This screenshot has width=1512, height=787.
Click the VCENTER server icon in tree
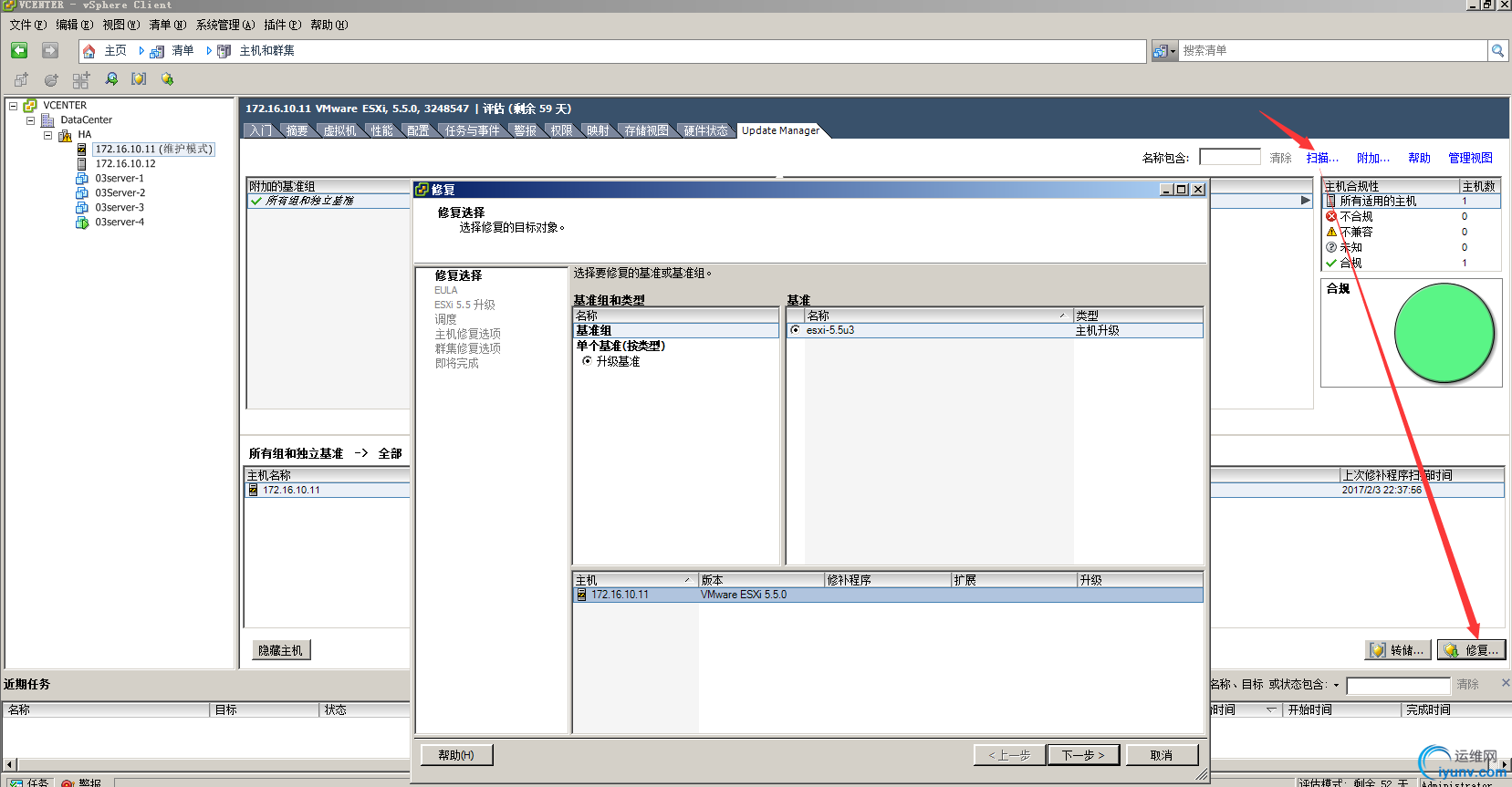pyautogui.click(x=30, y=106)
